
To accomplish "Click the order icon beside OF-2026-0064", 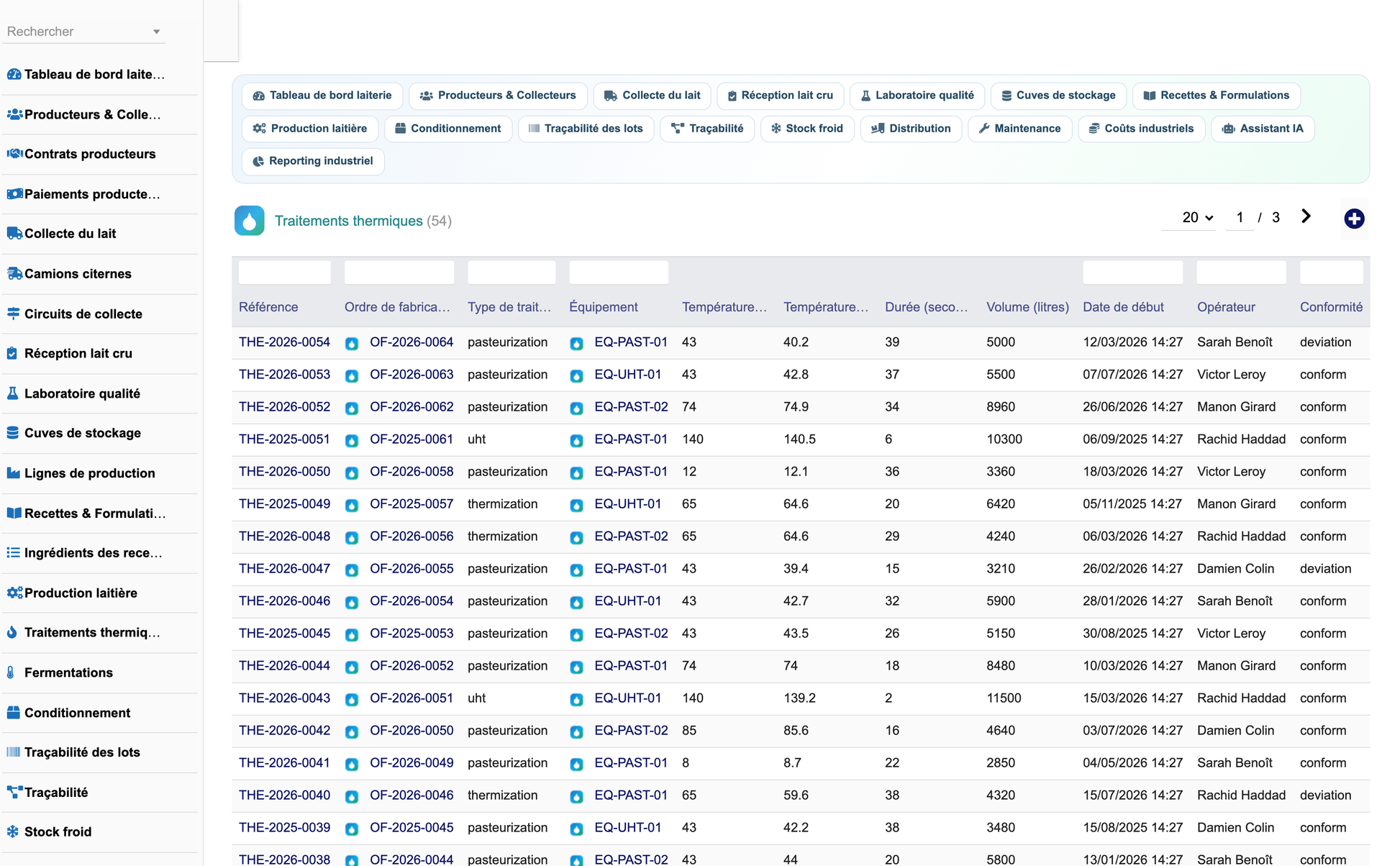I will (x=352, y=343).
